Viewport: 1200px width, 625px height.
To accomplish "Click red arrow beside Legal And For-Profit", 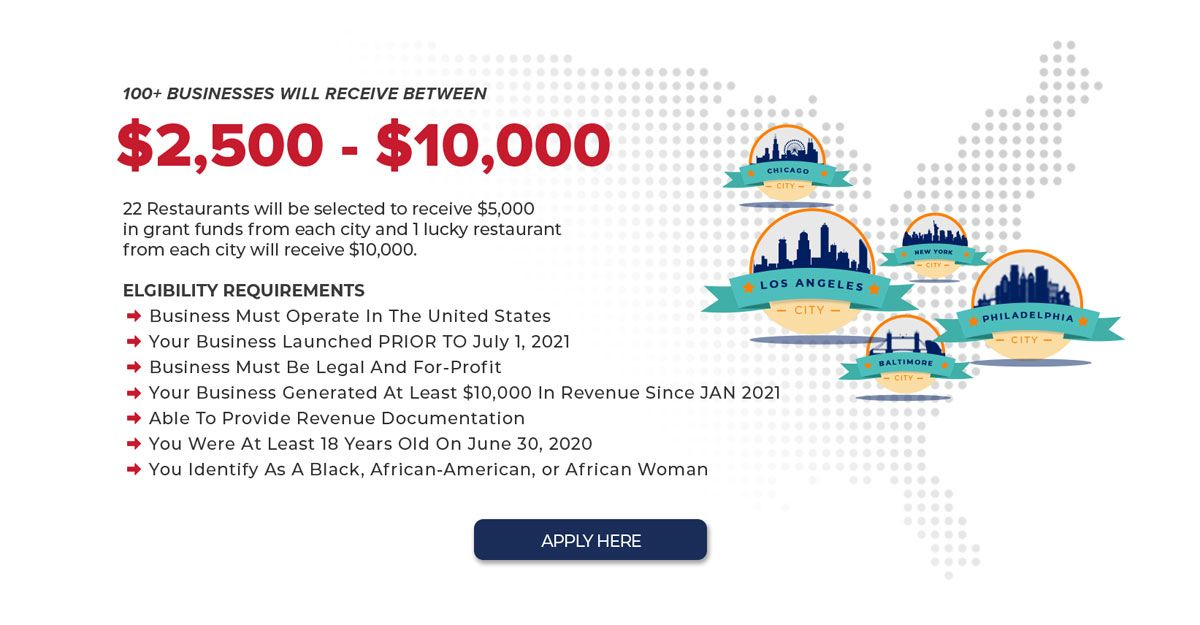I will [x=133, y=368].
